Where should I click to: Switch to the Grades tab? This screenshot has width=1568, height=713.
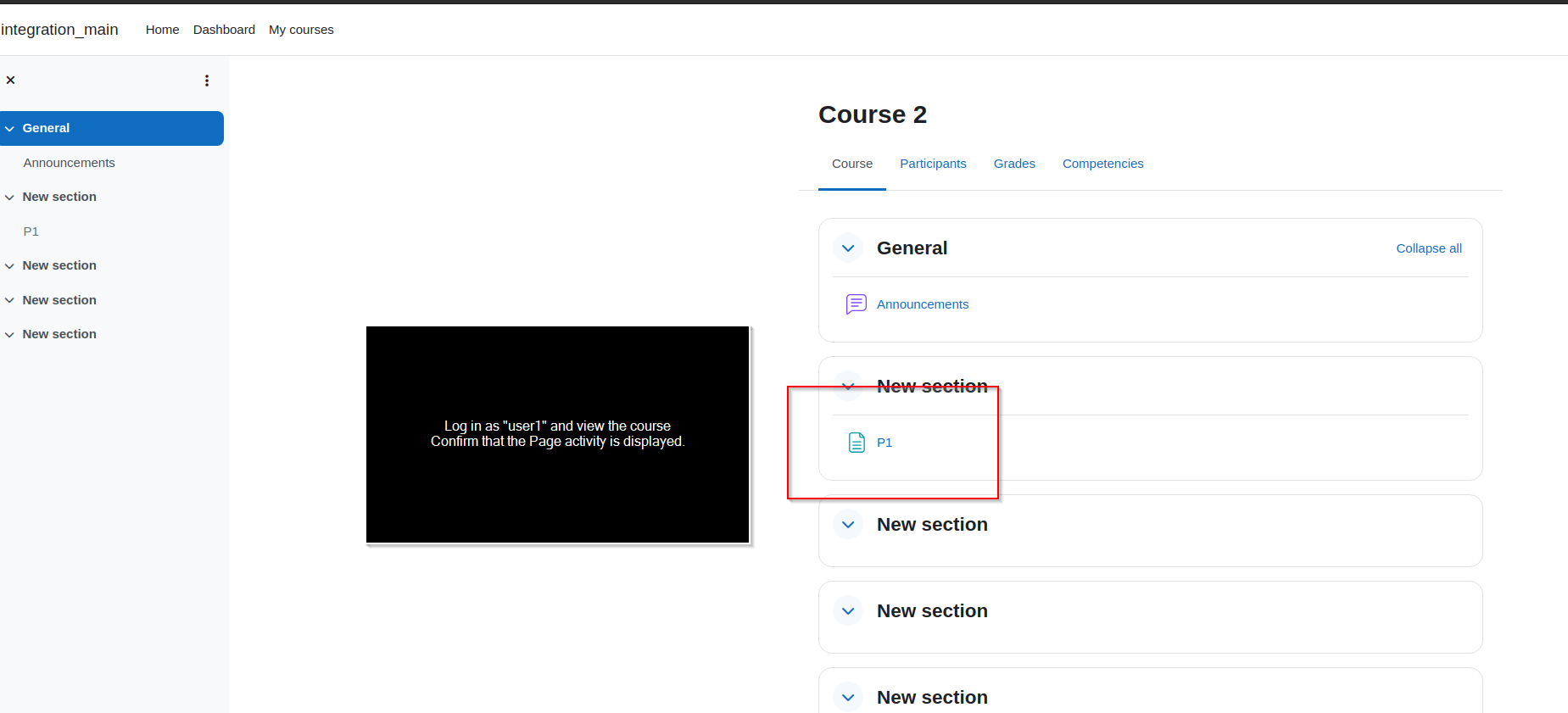point(1014,164)
